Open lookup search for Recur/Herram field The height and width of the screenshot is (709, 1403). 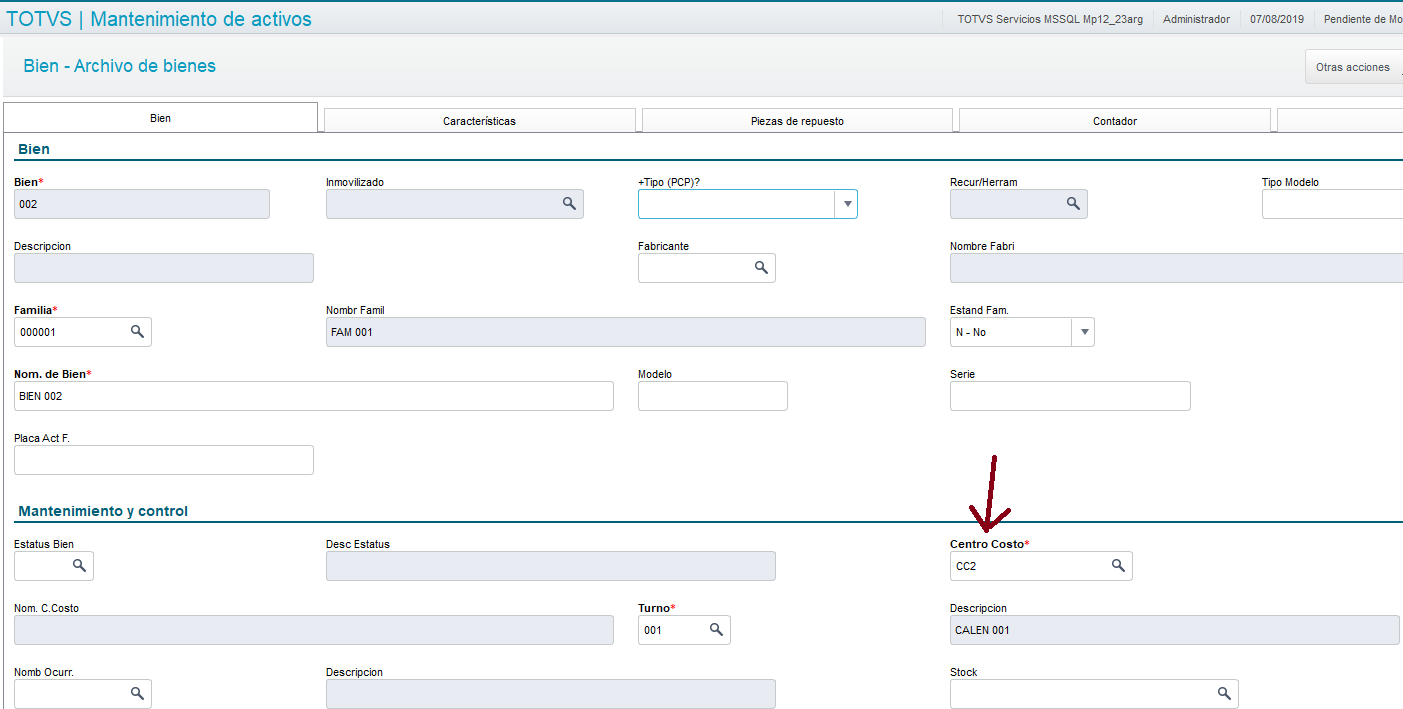point(1073,203)
